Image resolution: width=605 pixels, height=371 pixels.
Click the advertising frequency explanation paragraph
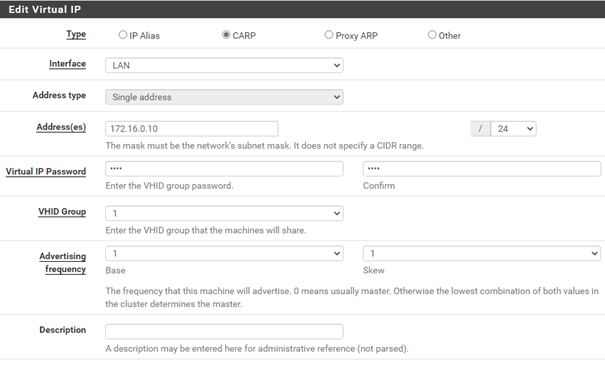(x=352, y=297)
